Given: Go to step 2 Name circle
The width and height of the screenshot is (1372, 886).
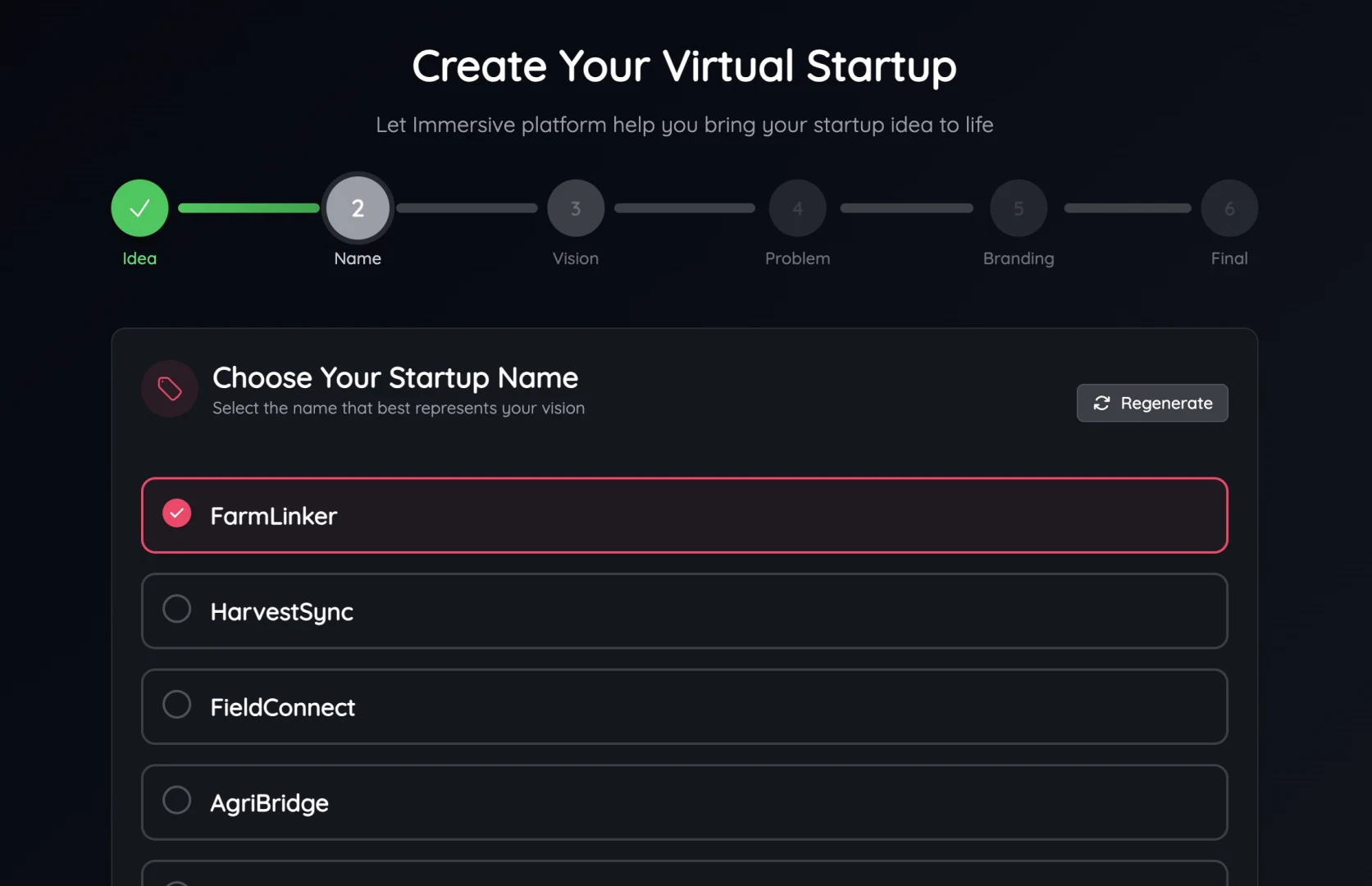Looking at the screenshot, I should pos(358,208).
